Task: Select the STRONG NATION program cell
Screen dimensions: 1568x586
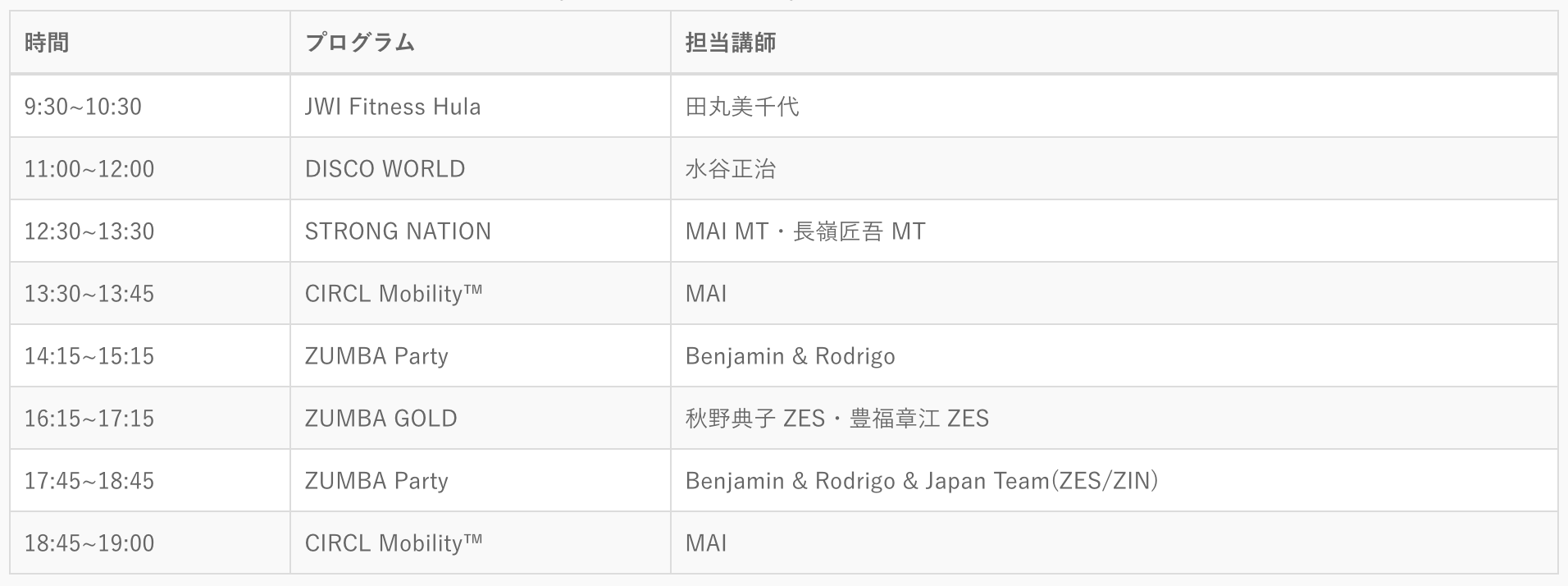Action: [398, 231]
